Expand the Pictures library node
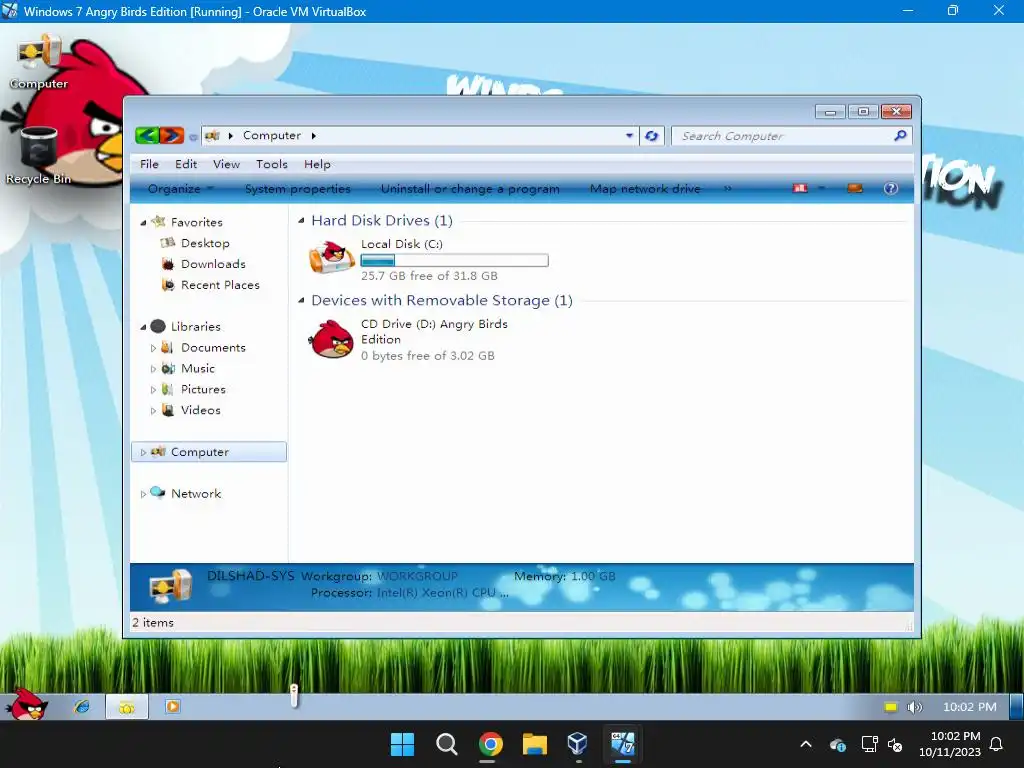The height and width of the screenshot is (768, 1024). coord(153,390)
